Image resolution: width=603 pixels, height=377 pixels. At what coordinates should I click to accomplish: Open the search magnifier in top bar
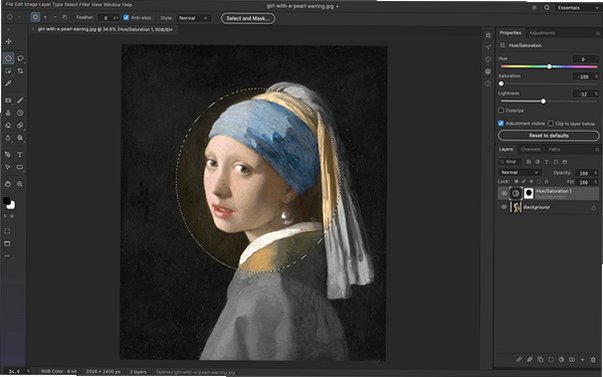click(546, 8)
